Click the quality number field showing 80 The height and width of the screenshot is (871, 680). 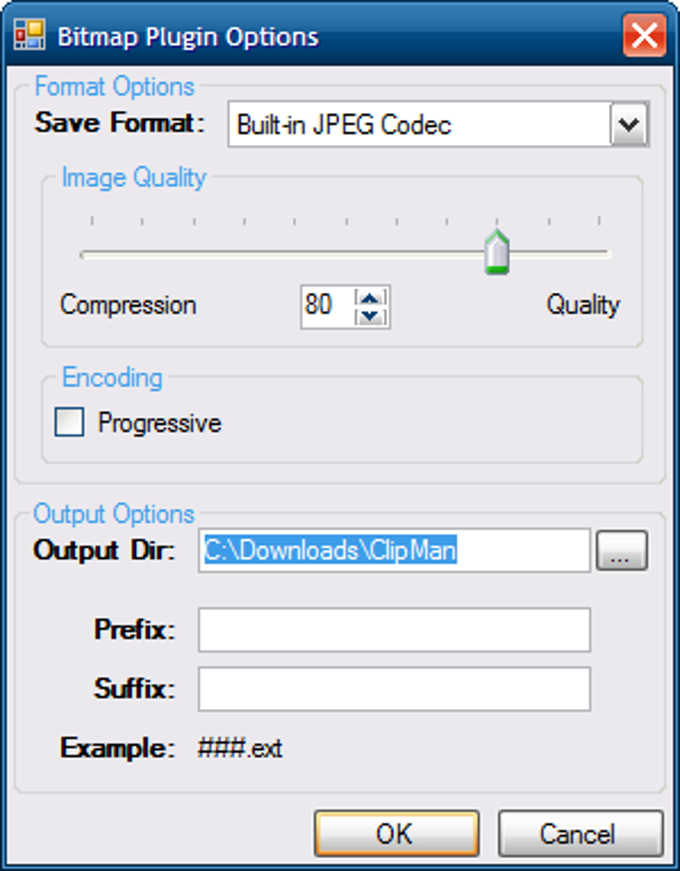tap(326, 306)
